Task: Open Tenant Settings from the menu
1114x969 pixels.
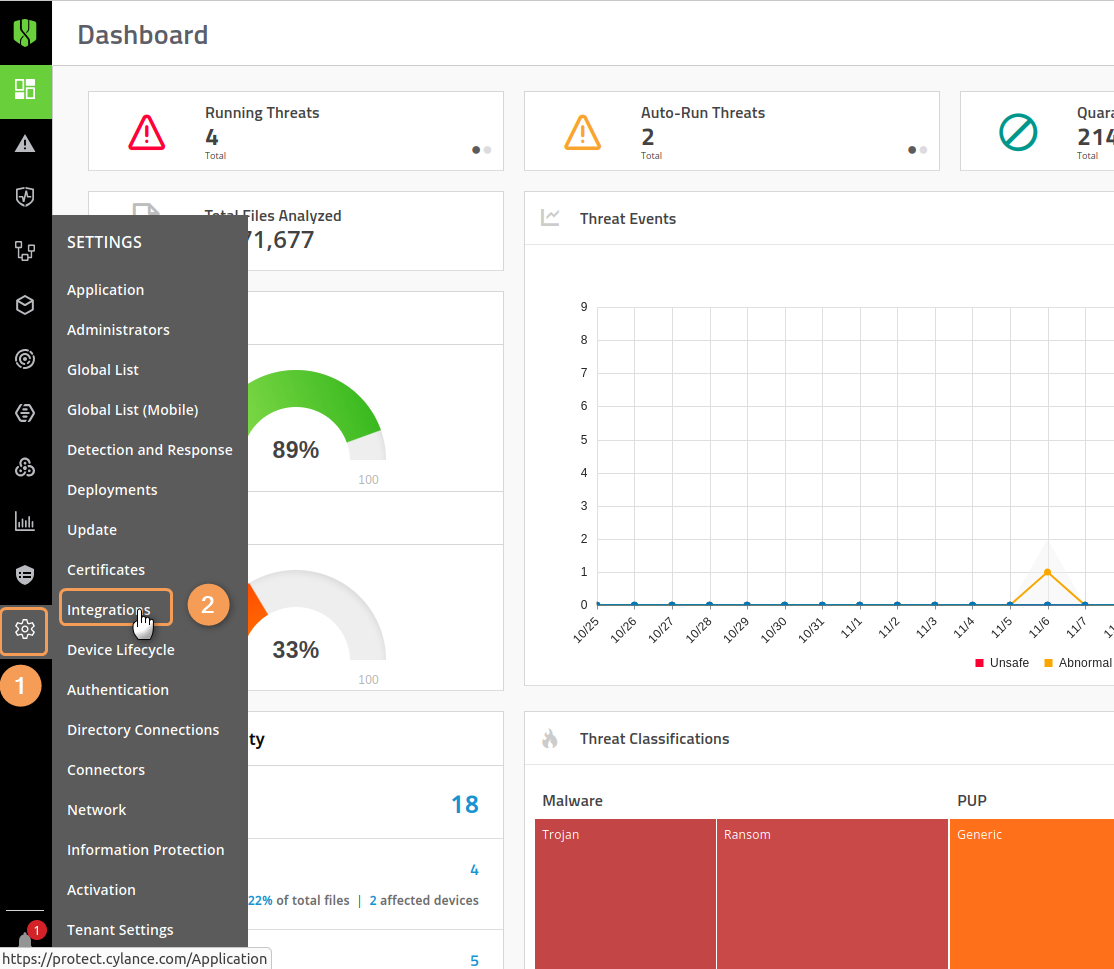Action: tap(120, 930)
